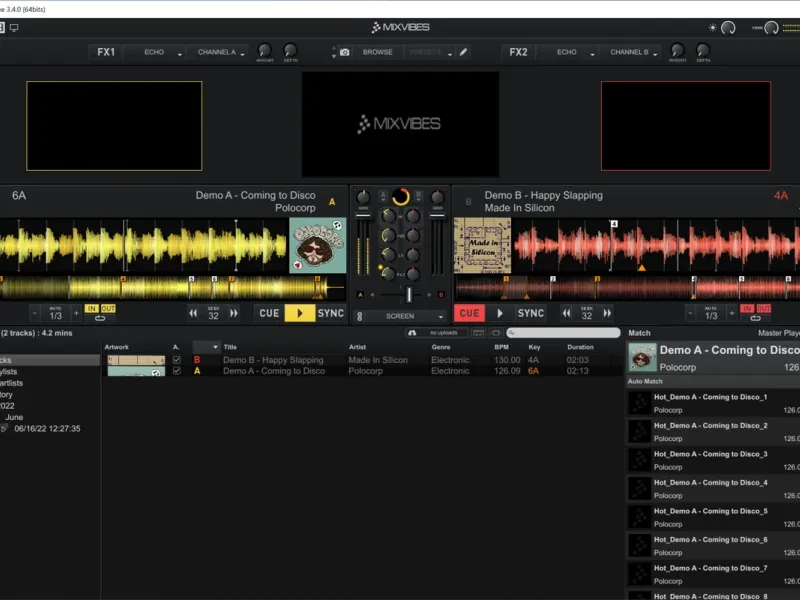
Task: Click the up/down arrows left of camera icon
Action: point(334,52)
